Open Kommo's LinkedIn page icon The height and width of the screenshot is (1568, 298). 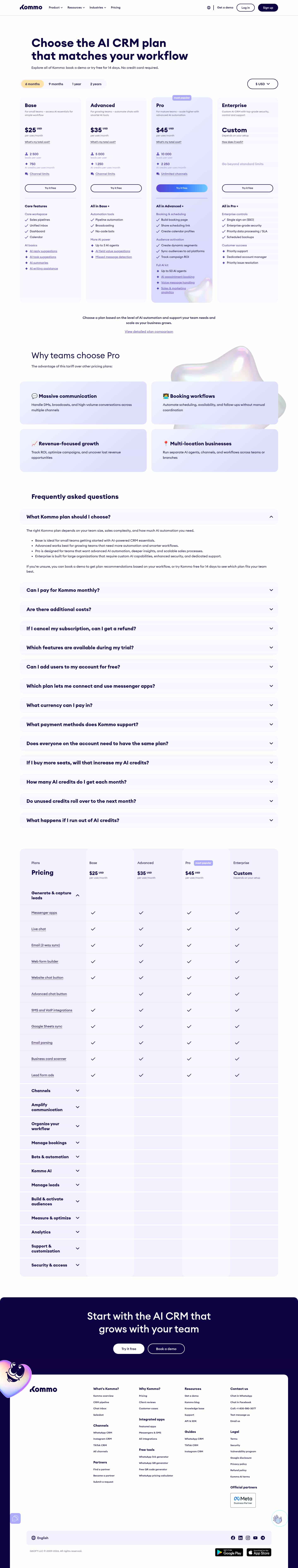click(240, 1538)
